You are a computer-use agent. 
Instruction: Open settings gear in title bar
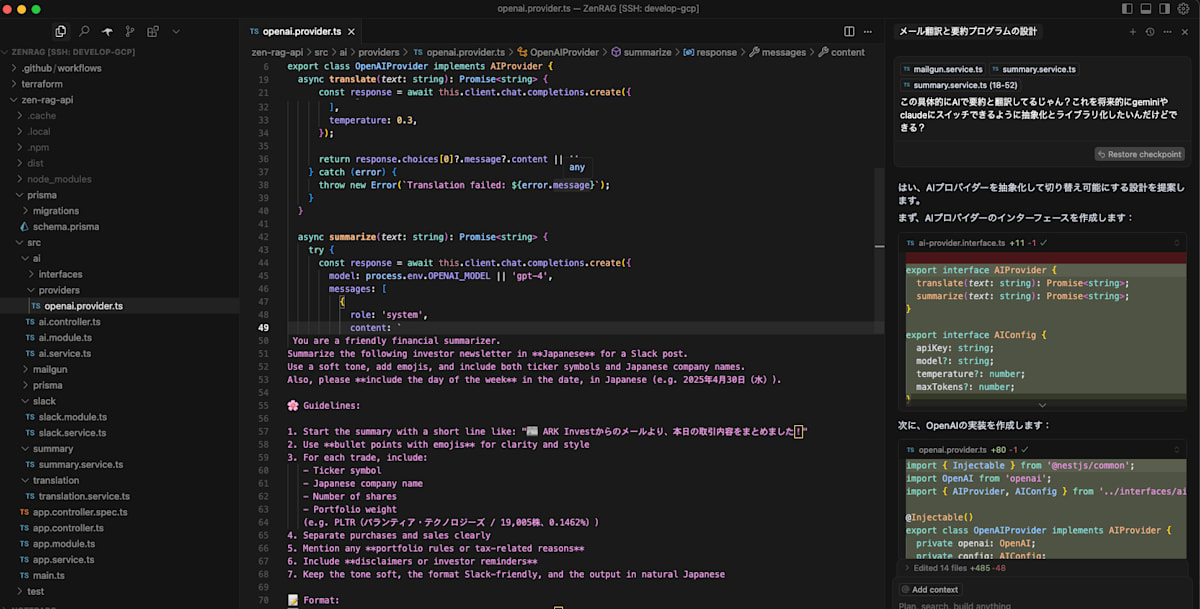pyautogui.click(x=1184, y=9)
